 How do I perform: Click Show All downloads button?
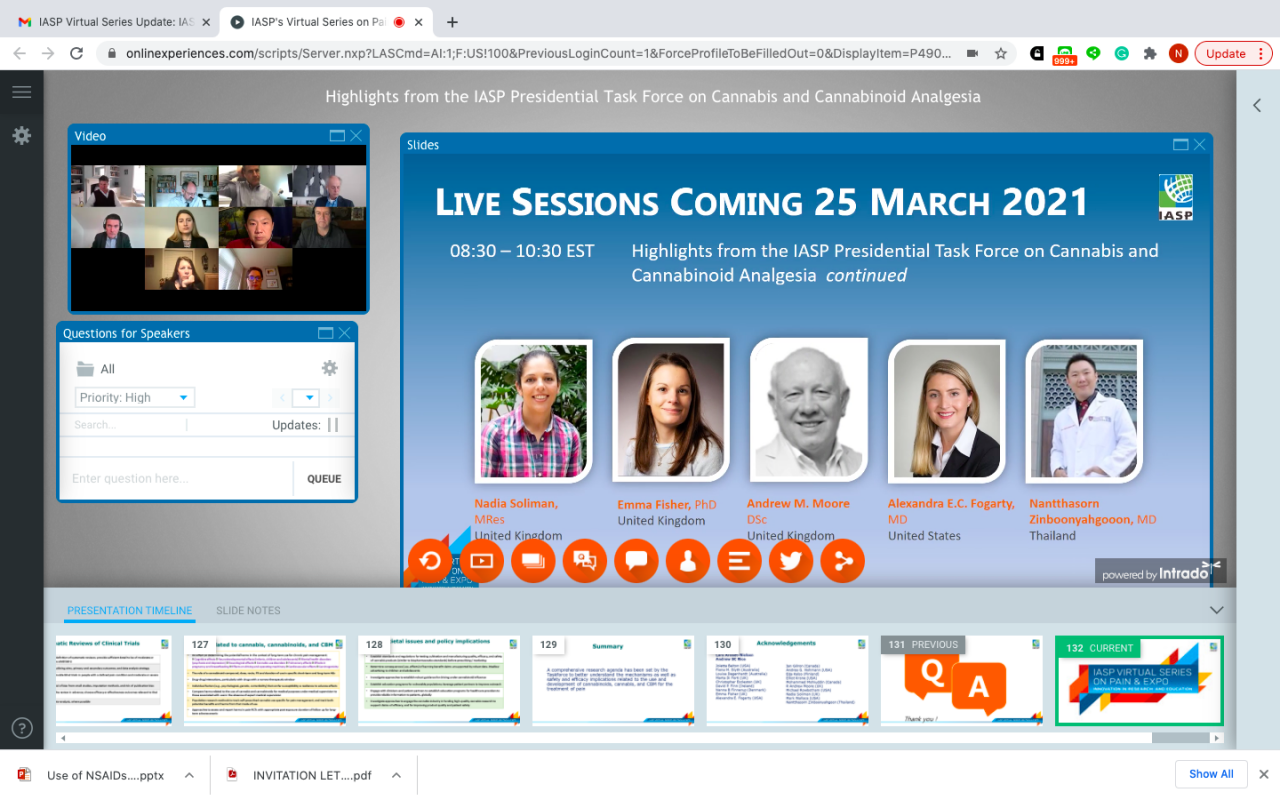pos(1210,774)
